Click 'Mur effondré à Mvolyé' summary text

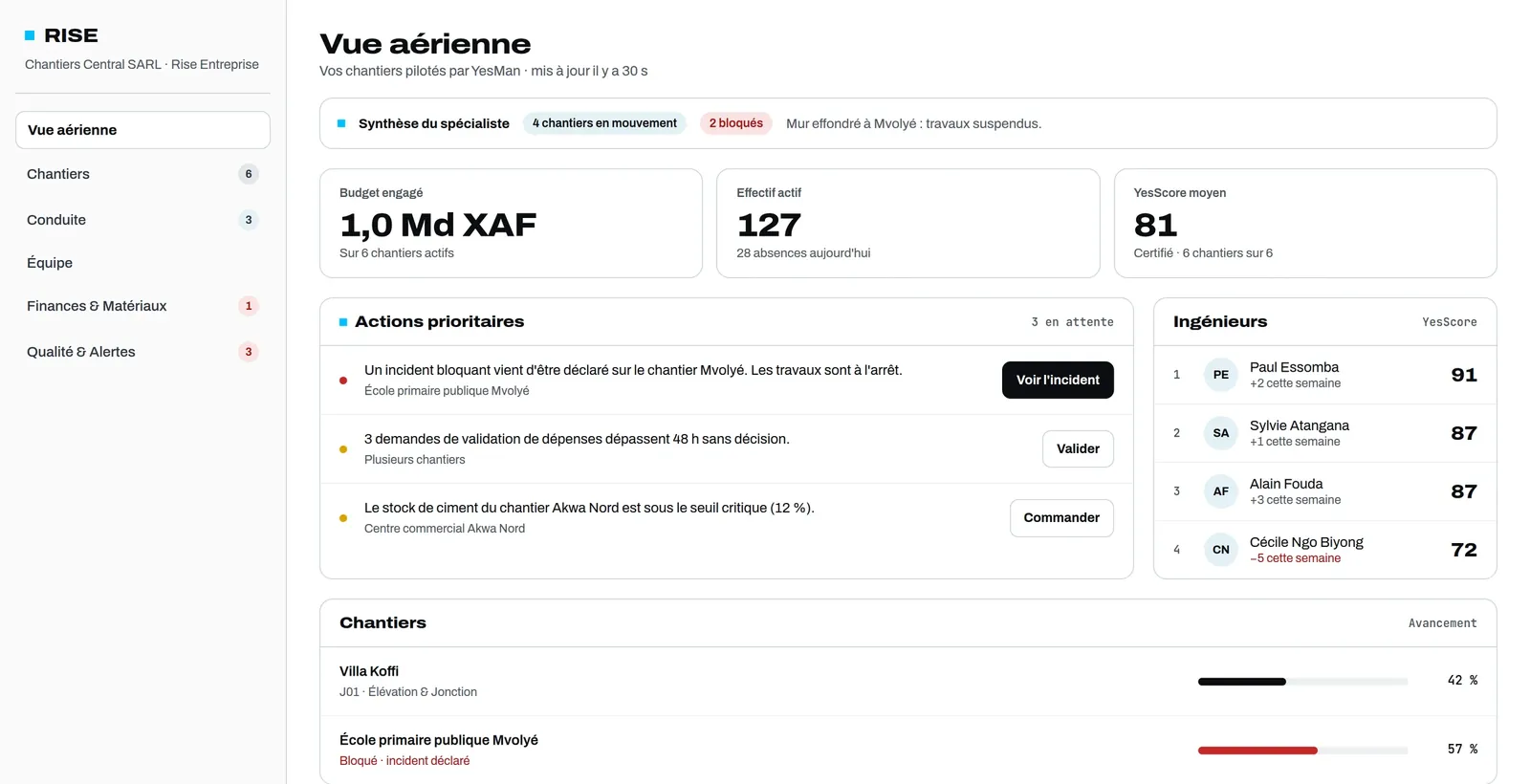tap(913, 123)
